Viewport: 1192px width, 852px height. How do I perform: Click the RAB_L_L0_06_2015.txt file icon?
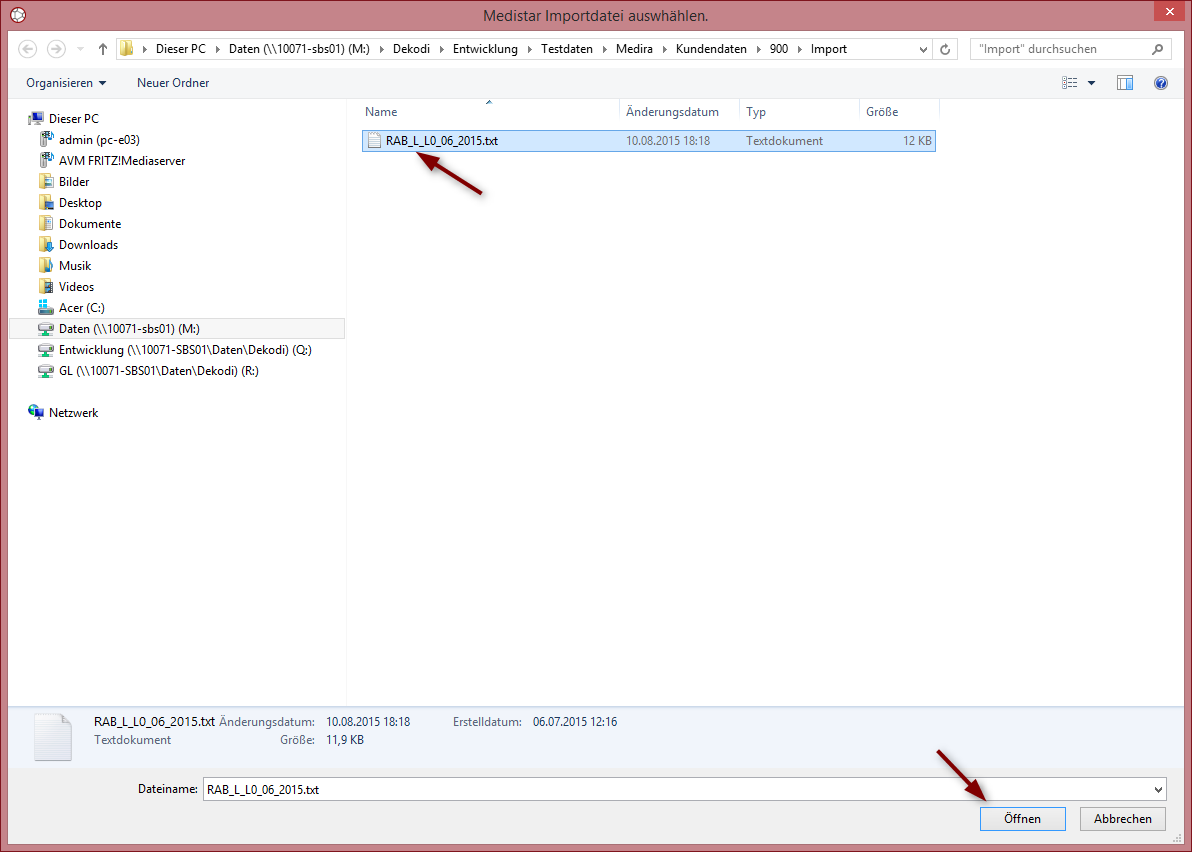point(374,141)
